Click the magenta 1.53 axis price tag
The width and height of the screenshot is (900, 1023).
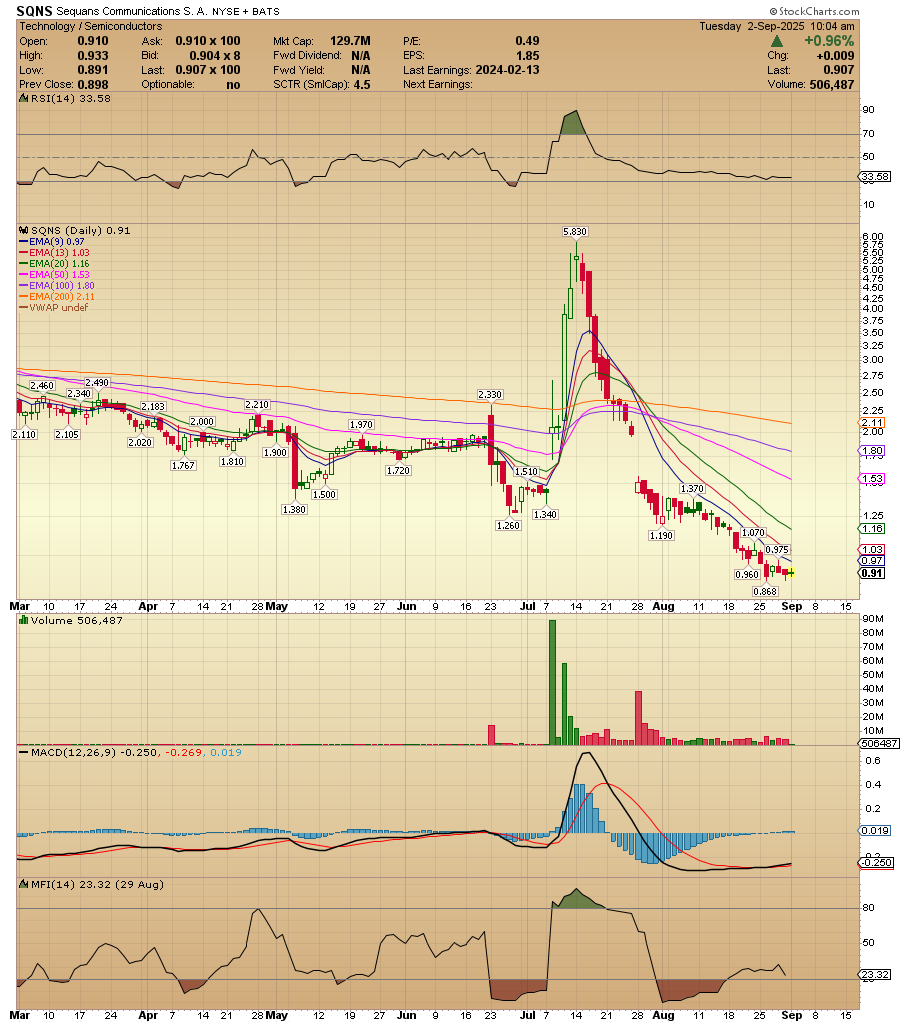(x=873, y=479)
